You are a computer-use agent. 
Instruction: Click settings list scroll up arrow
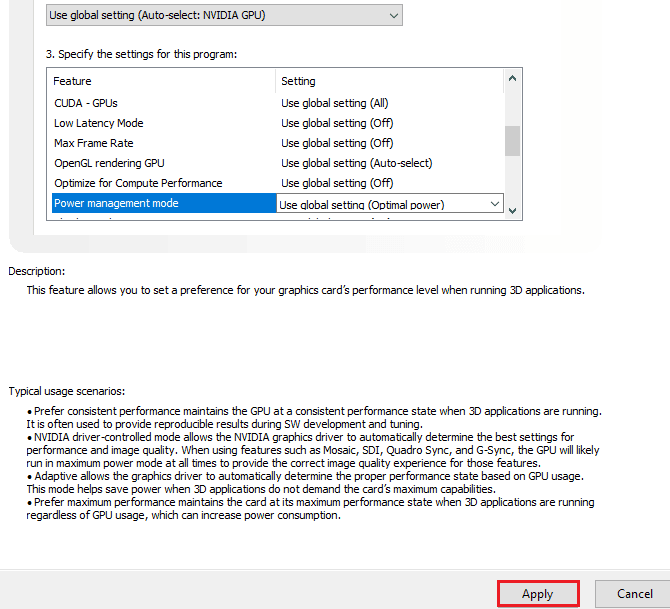512,78
